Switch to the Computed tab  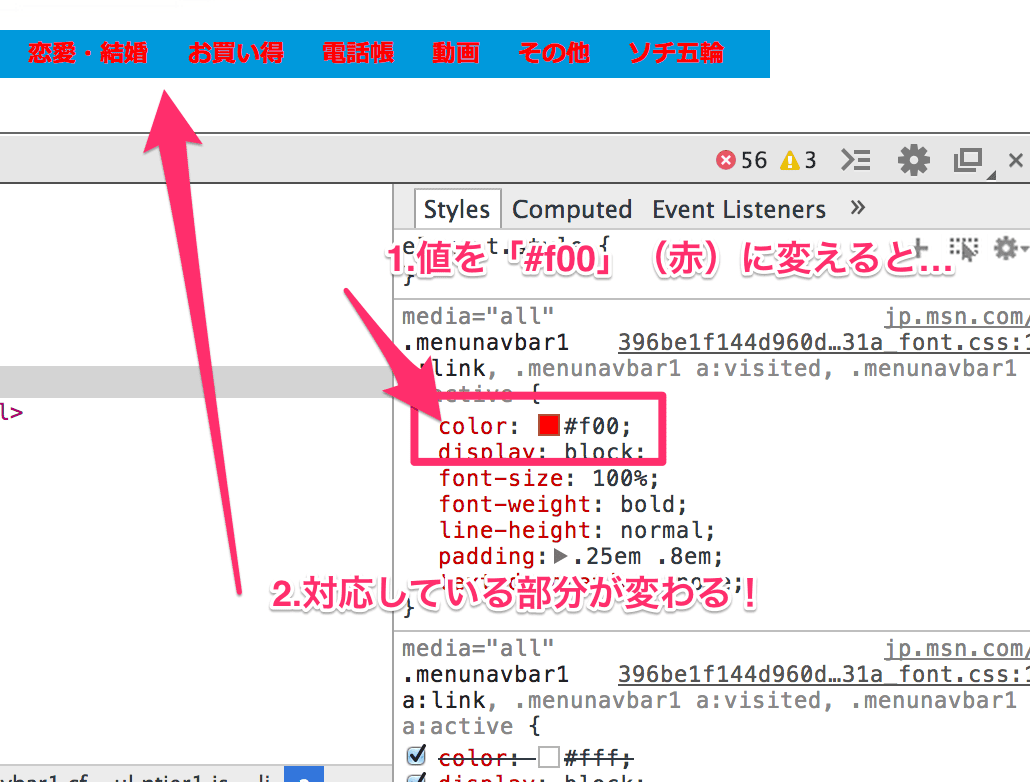click(572, 210)
